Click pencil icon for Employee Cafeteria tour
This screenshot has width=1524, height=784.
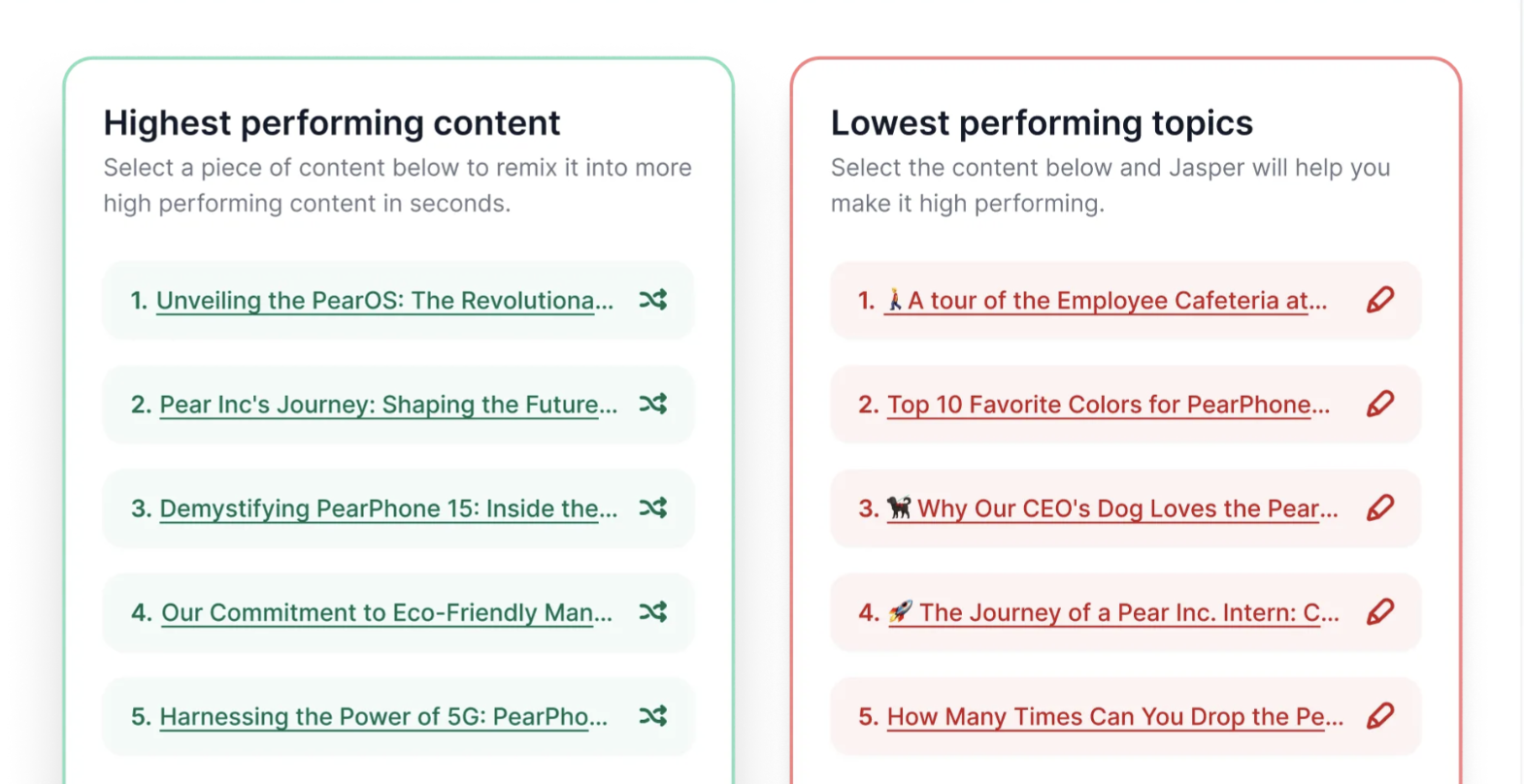coord(1379,300)
